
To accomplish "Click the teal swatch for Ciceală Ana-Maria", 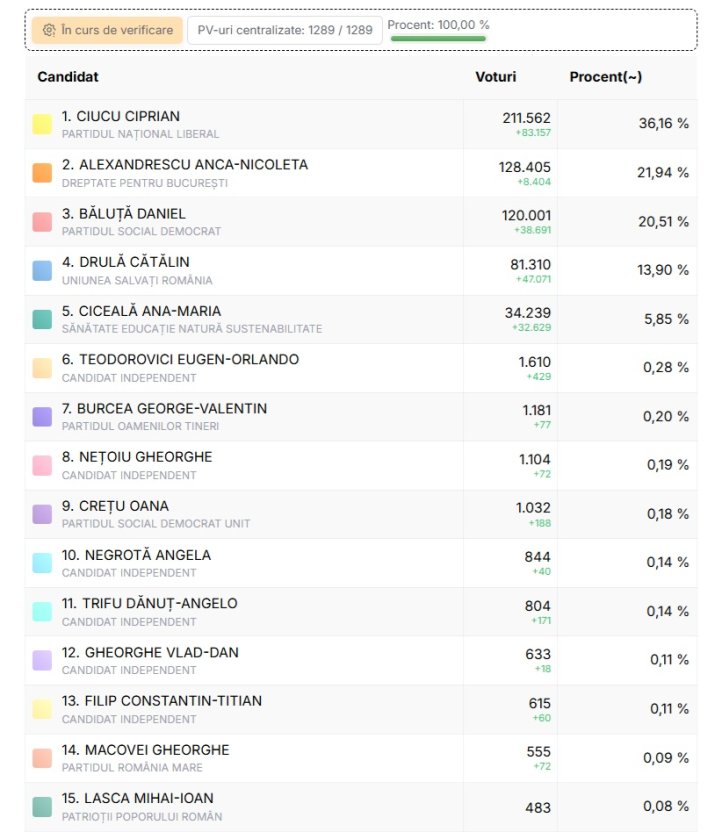I will tap(42, 319).
